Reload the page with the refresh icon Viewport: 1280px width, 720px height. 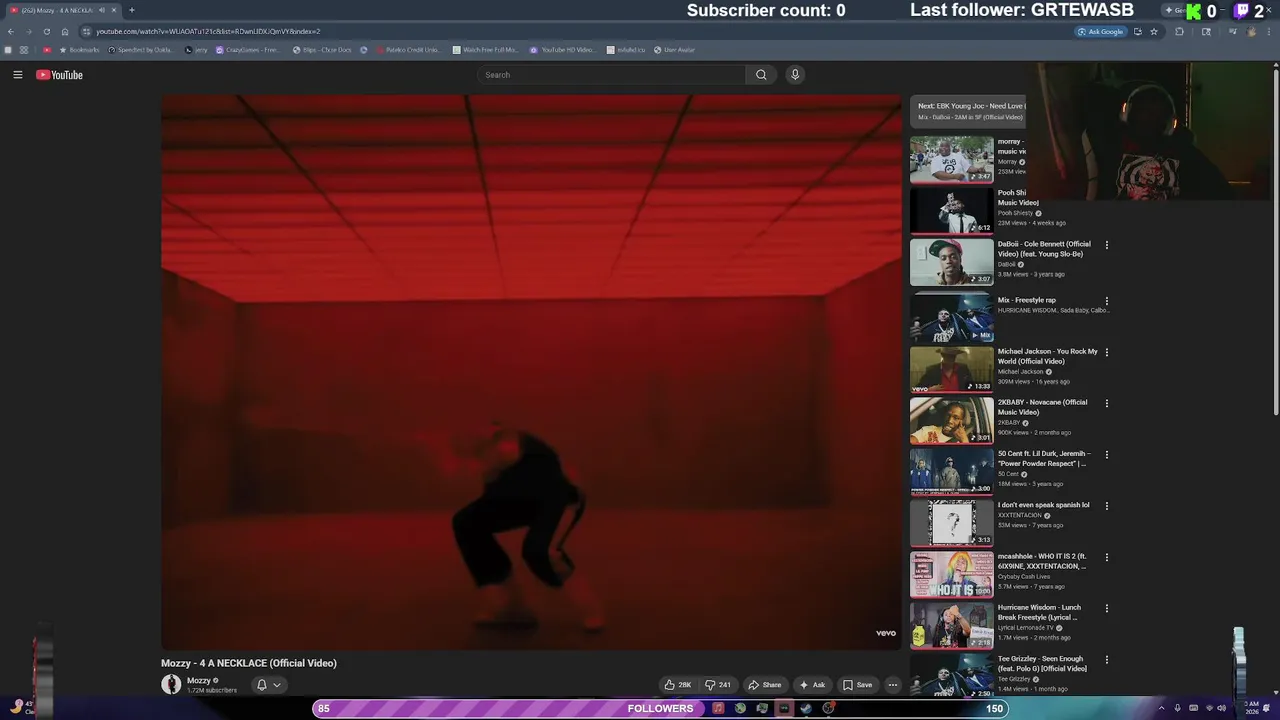[x=46, y=32]
